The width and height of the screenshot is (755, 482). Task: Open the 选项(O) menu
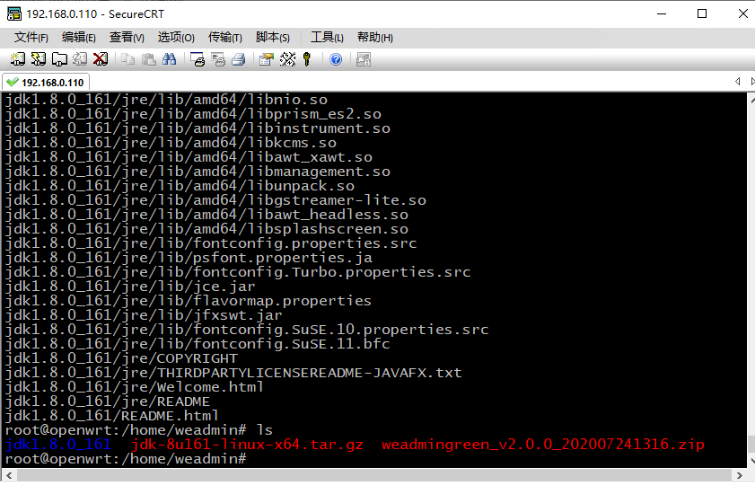tap(176, 37)
